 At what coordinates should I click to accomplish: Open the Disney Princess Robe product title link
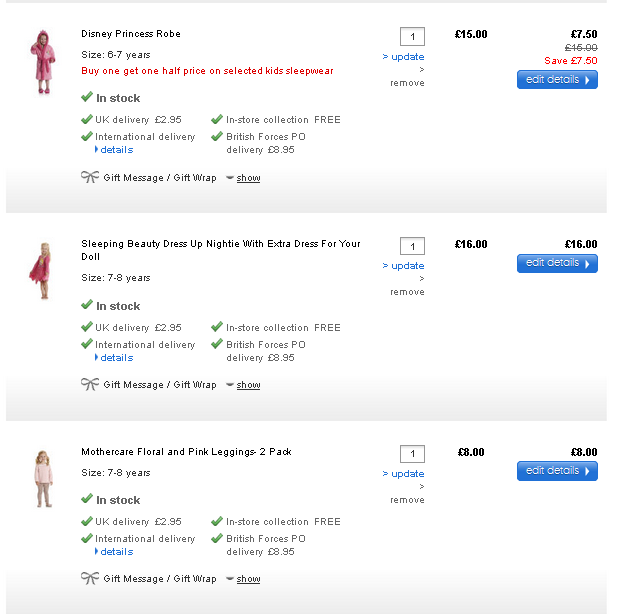(x=131, y=34)
